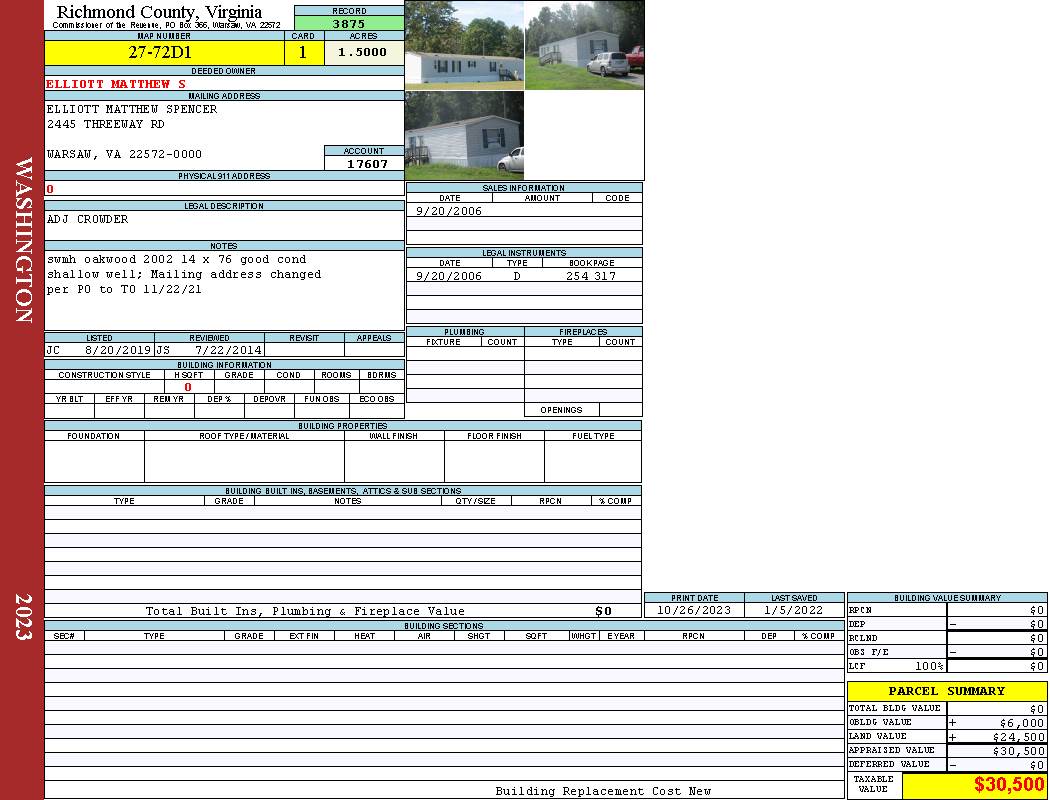
Task: Click the green record number 3875
Action: [348, 23]
